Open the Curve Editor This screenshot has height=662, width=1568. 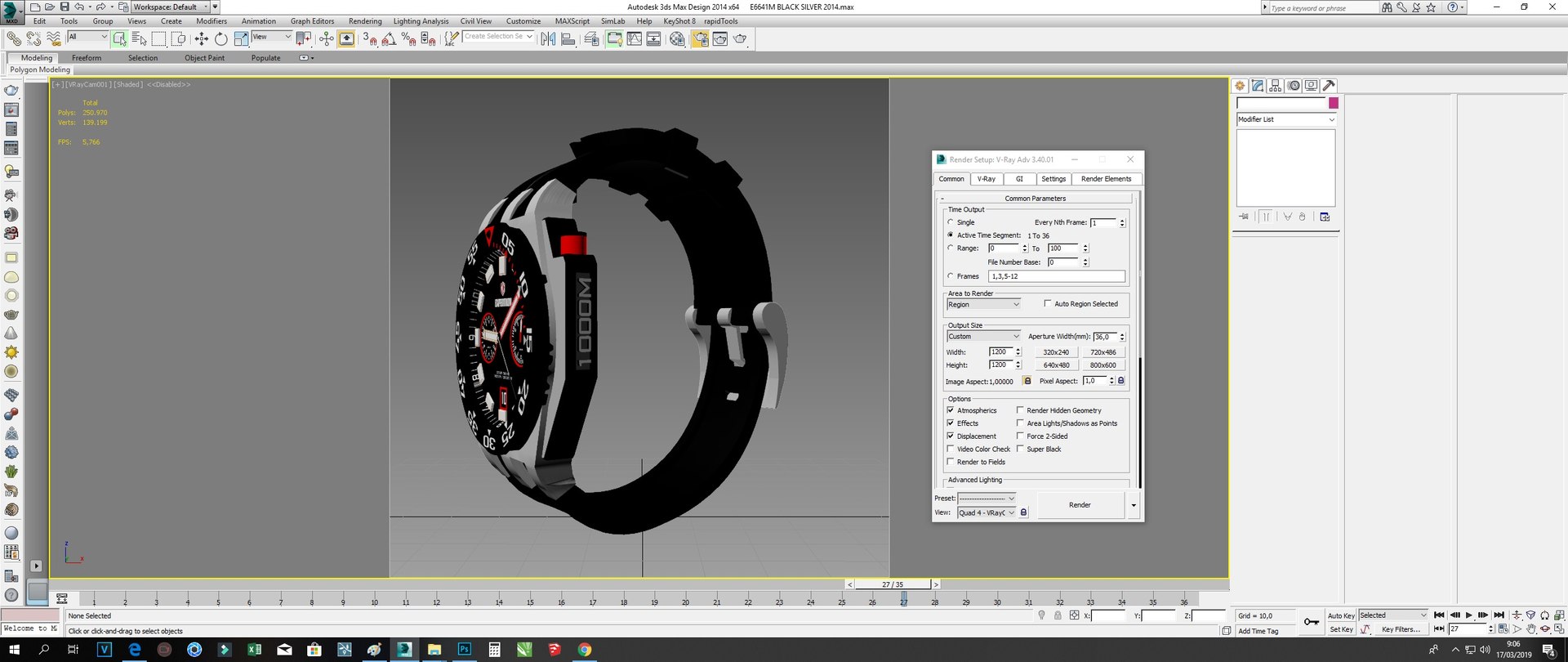(635, 38)
